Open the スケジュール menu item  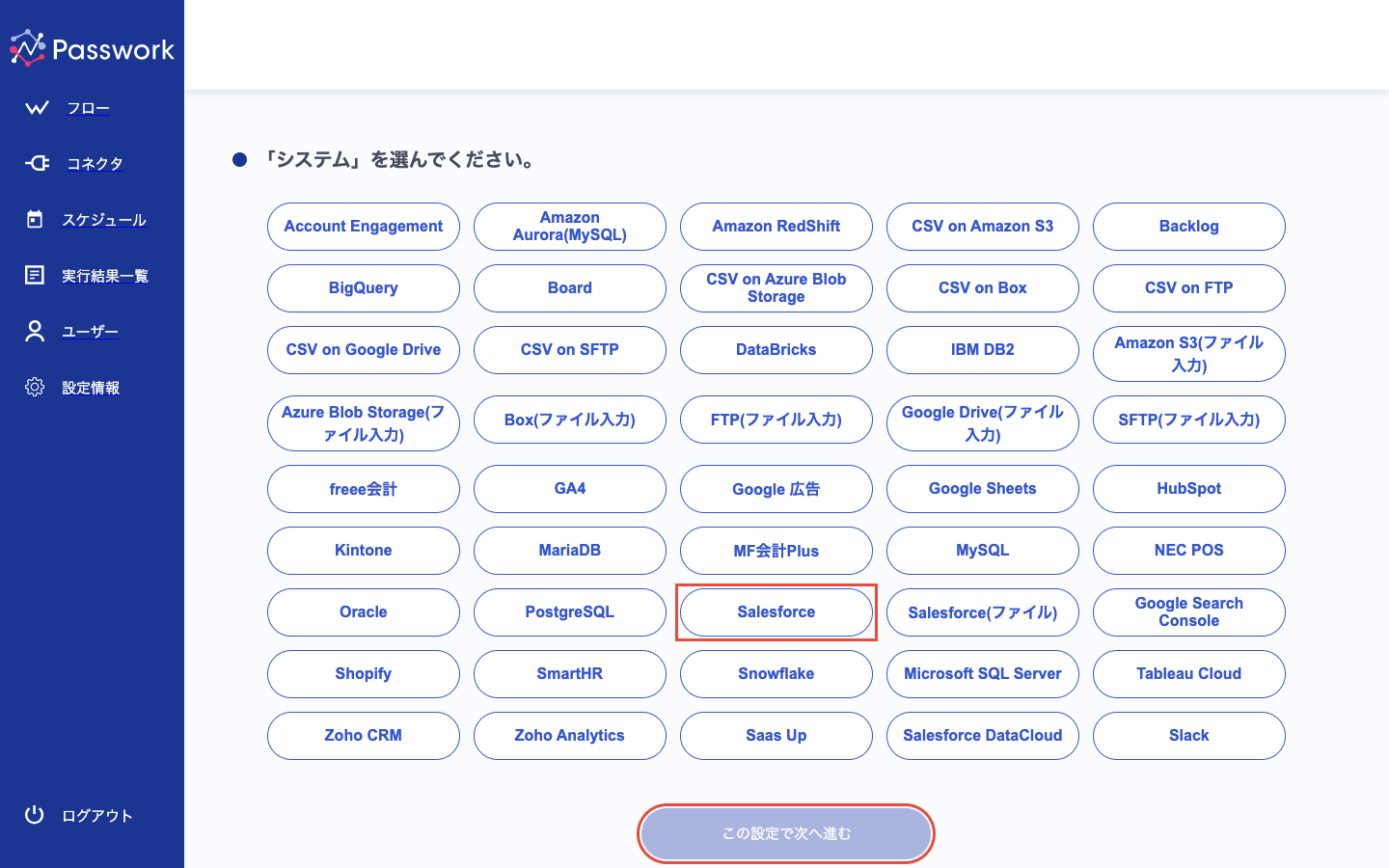104,220
